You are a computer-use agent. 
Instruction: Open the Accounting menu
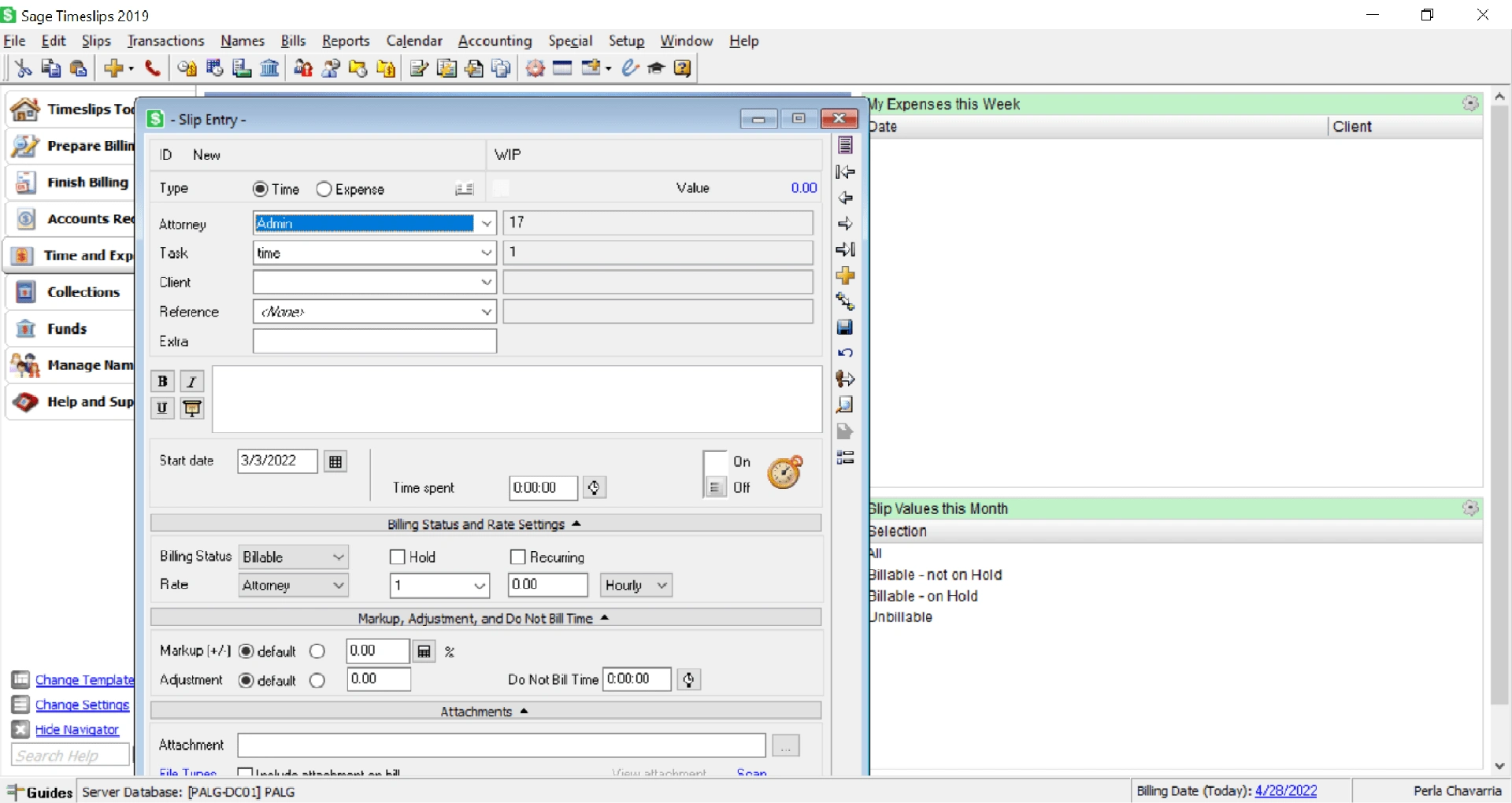click(x=495, y=41)
